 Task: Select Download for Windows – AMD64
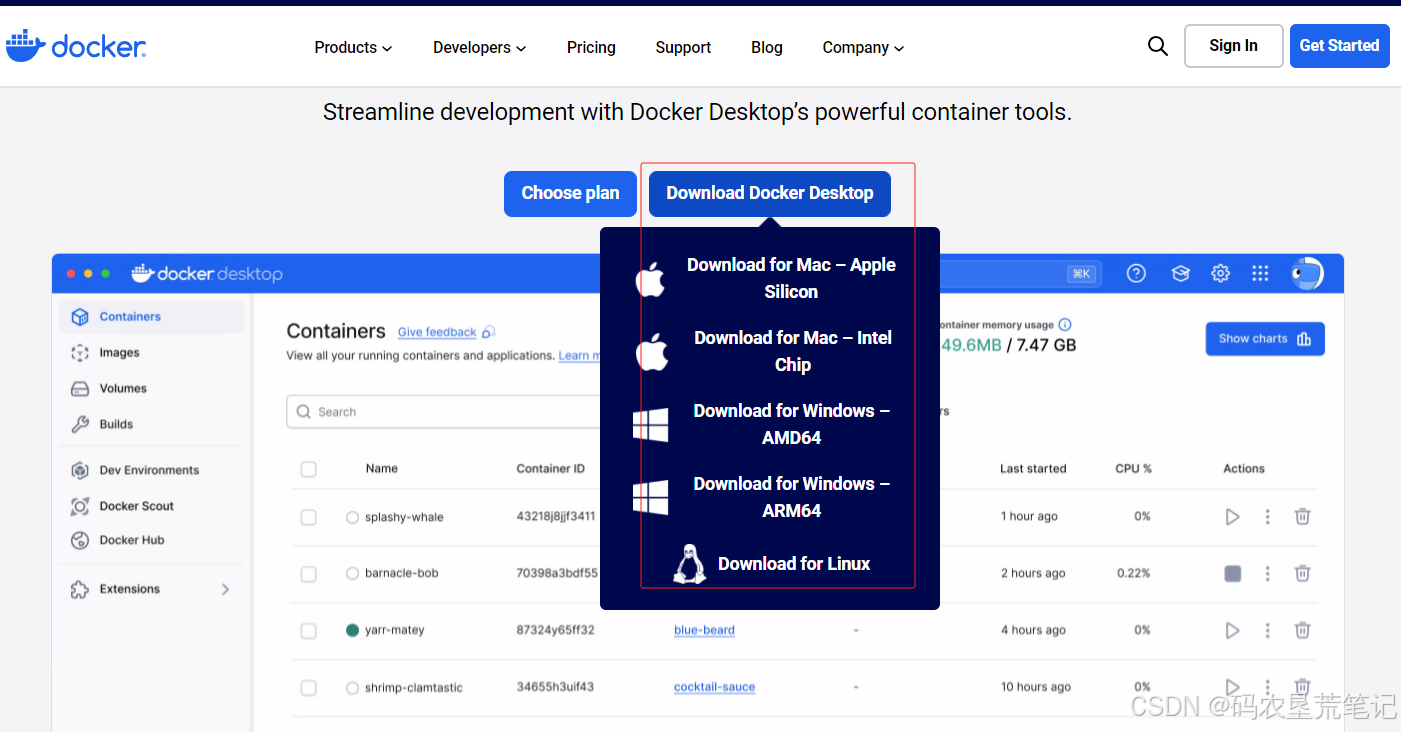click(x=791, y=424)
